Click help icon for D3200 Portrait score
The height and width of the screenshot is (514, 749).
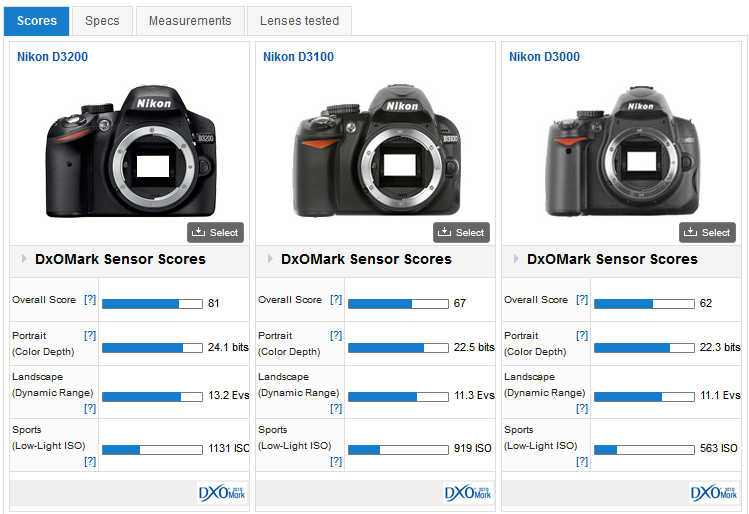click(x=90, y=336)
